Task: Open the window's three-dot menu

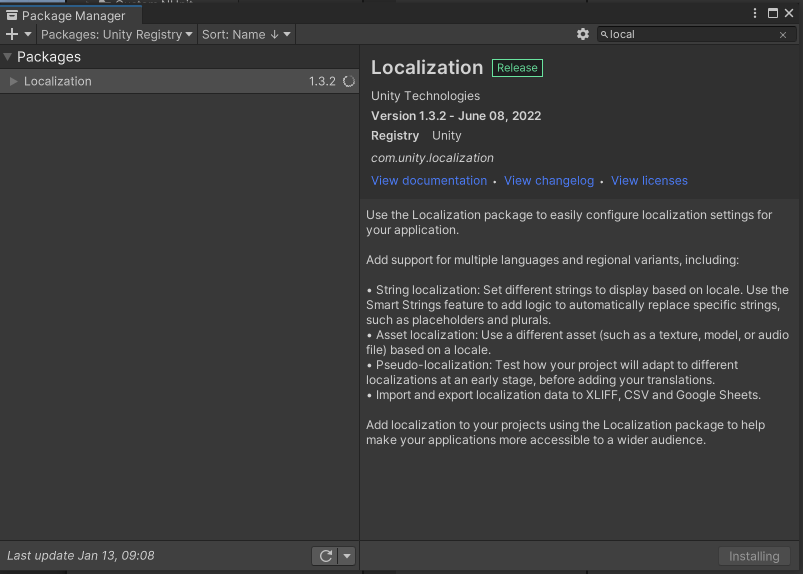Action: (755, 13)
